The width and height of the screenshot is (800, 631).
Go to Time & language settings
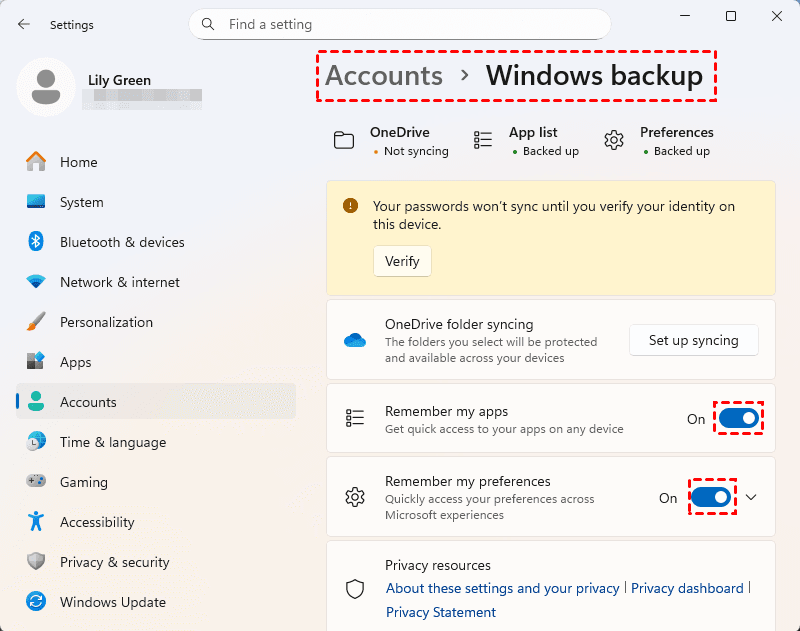(x=112, y=442)
